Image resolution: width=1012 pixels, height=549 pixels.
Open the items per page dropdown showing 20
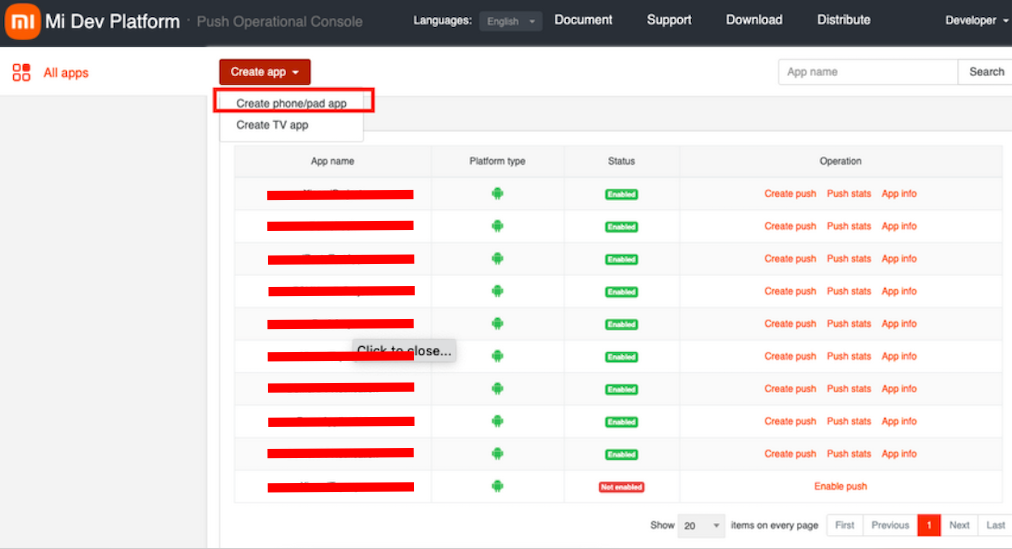[700, 526]
